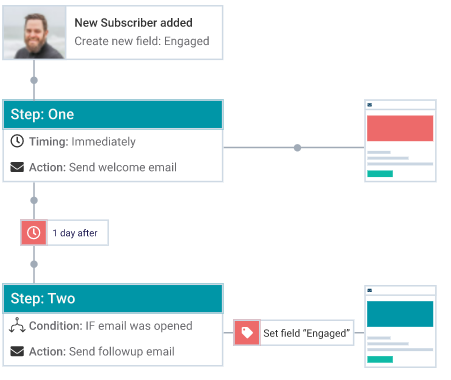The image size is (451, 380).
Task: Click the condition branch icon in Step Two
Action: point(17,325)
